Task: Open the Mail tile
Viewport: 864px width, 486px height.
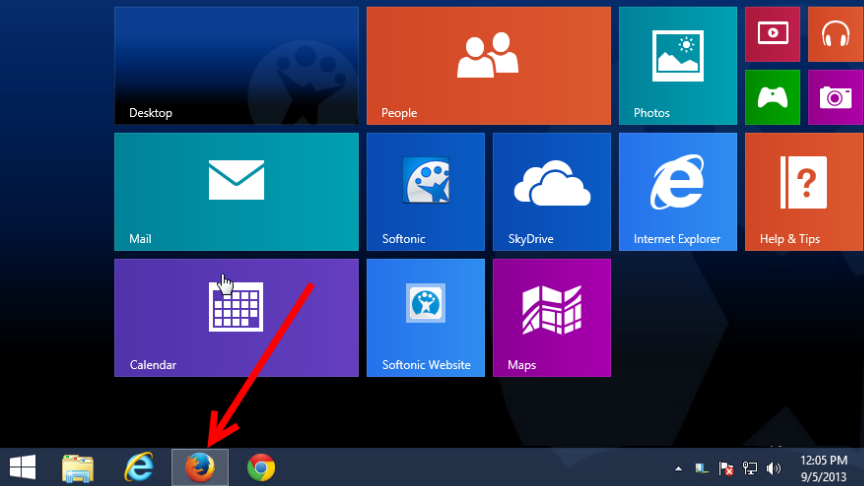Action: (236, 191)
